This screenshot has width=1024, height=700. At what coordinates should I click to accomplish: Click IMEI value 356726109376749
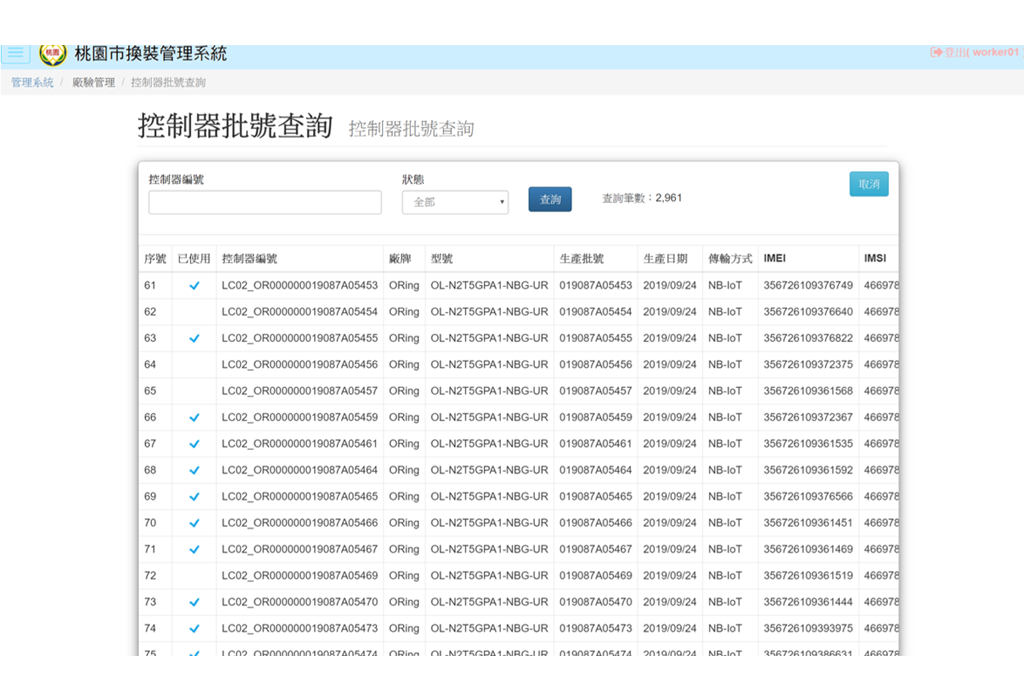click(808, 285)
